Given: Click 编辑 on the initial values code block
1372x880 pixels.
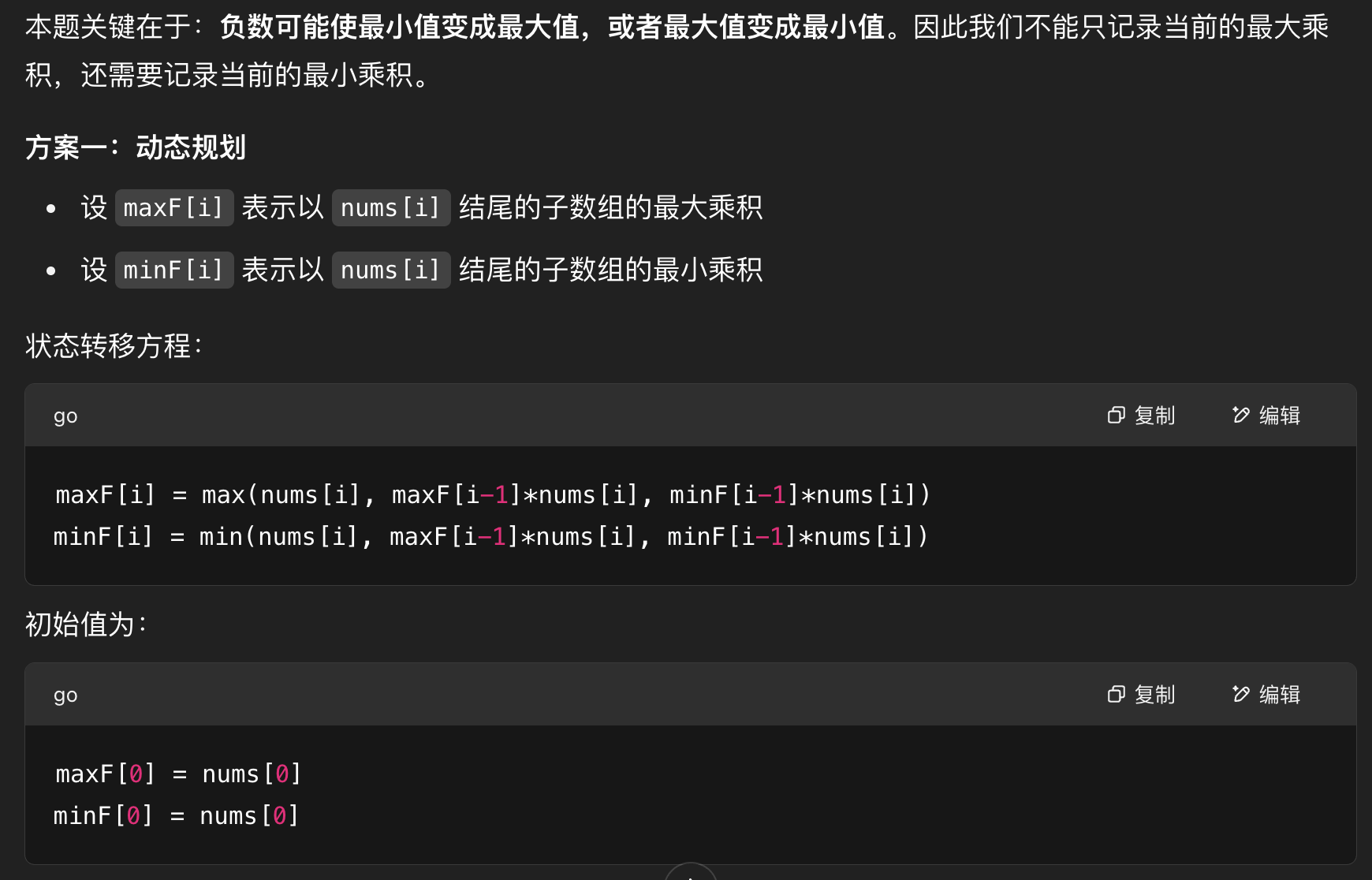Looking at the screenshot, I should 1281,695.
